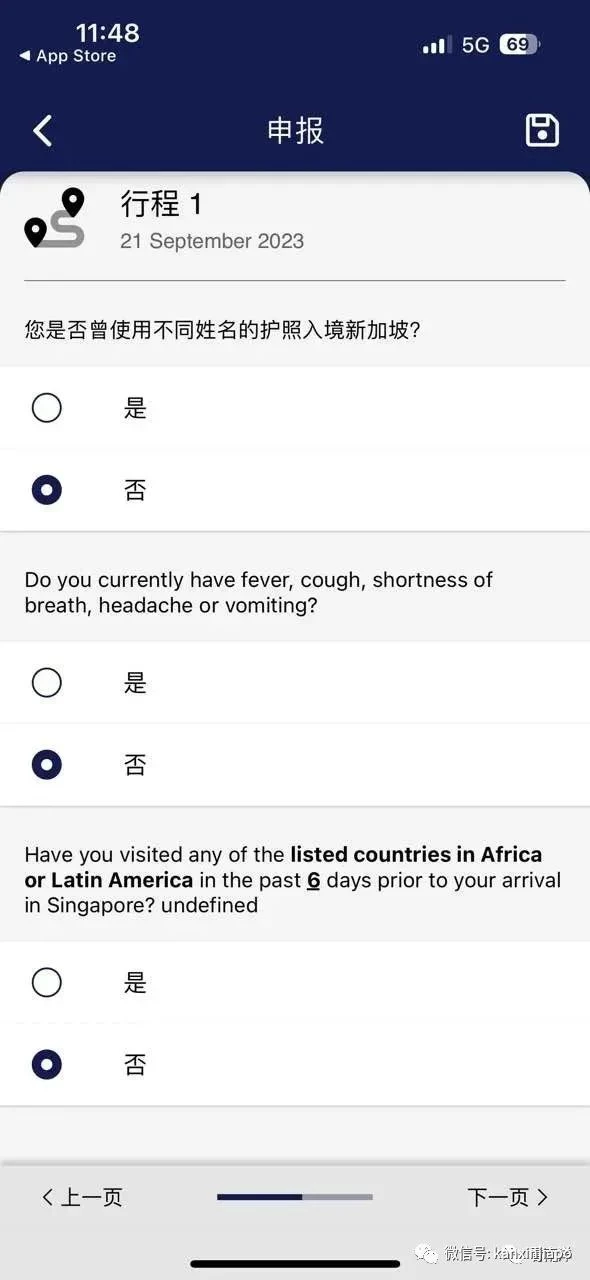This screenshot has height=1280, width=590.
Task: Select 是 for the different passport name question
Action: [x=295, y=408]
